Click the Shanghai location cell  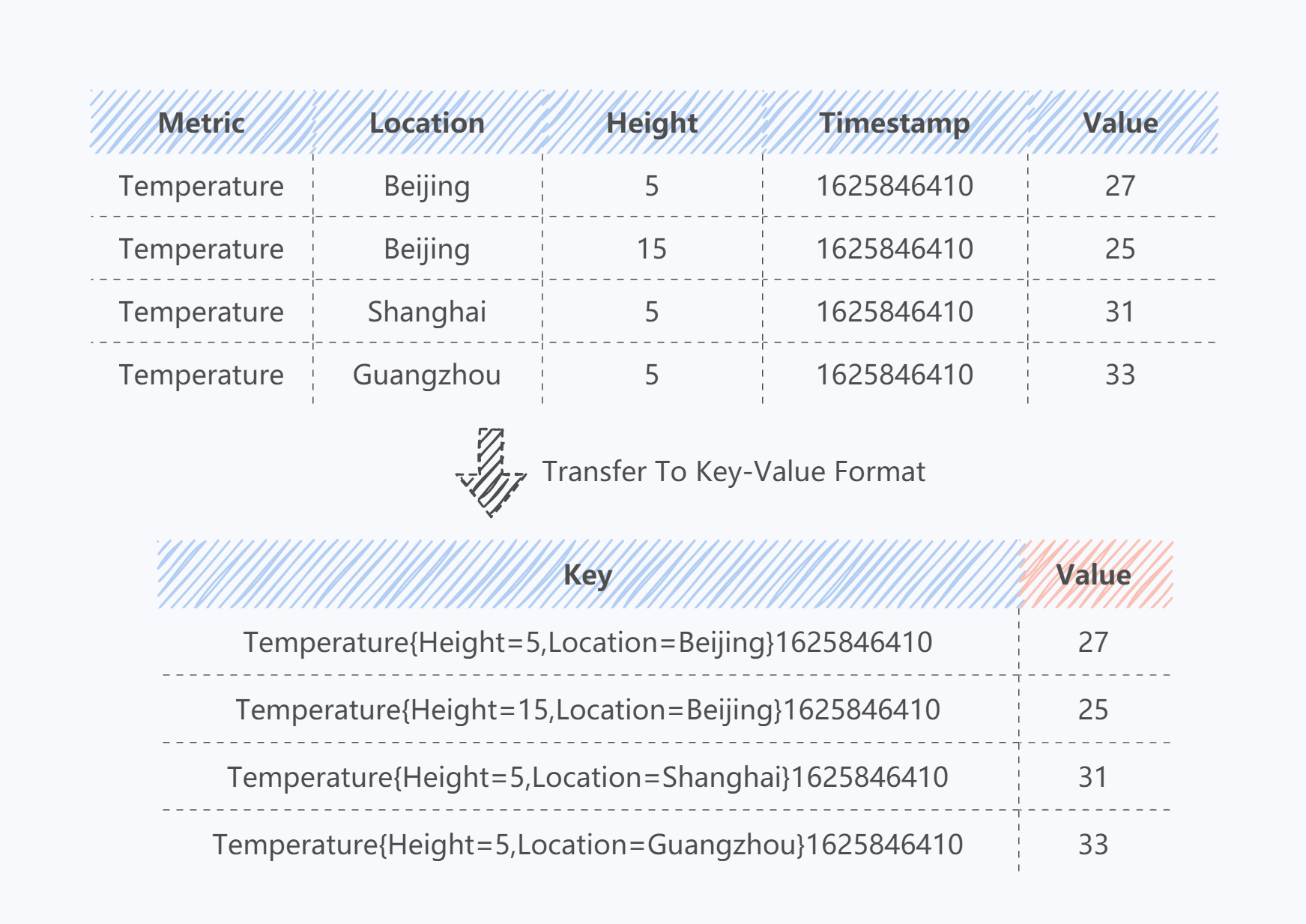pyautogui.click(x=426, y=312)
